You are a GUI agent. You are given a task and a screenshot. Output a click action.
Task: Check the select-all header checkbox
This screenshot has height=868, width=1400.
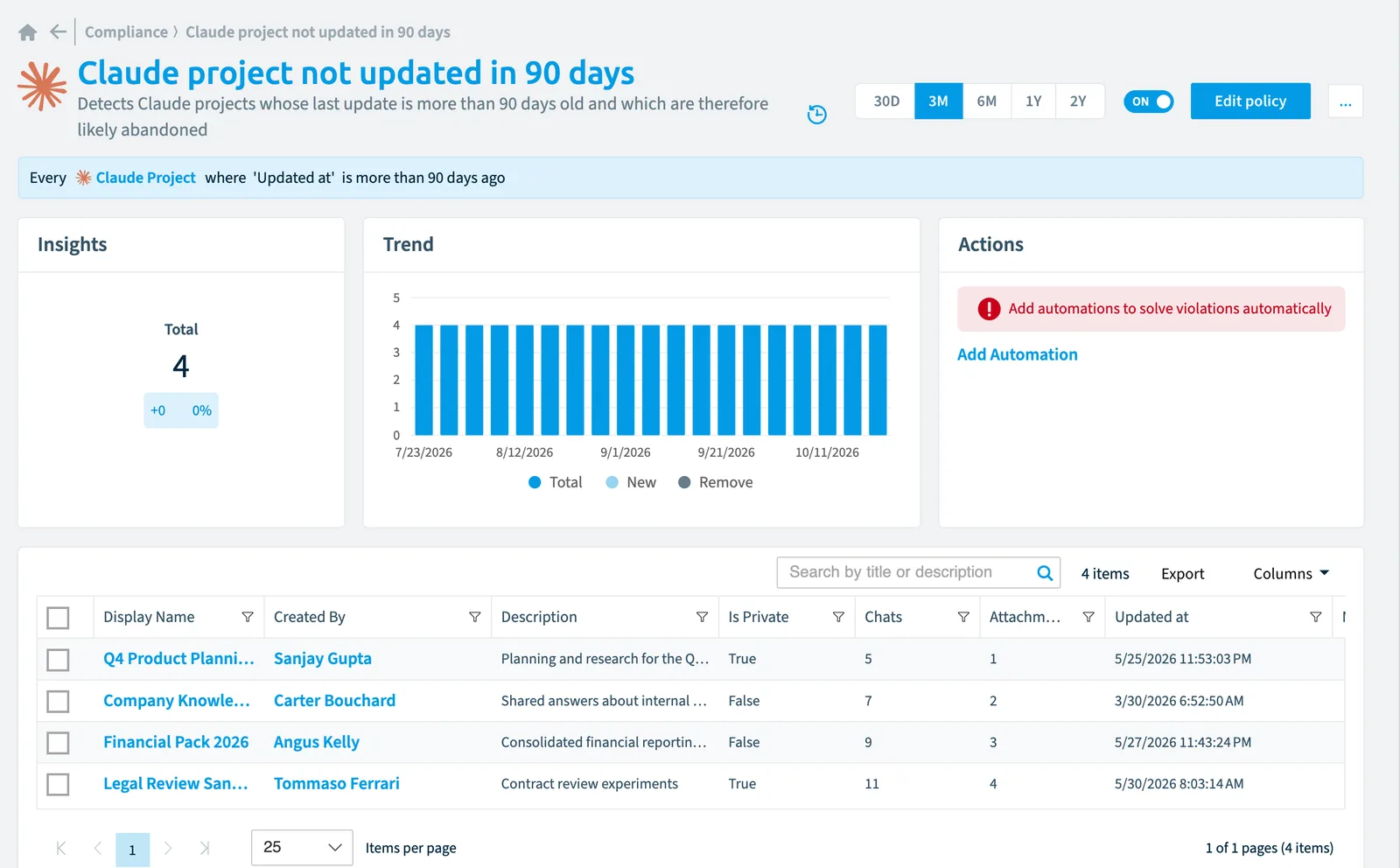(x=58, y=618)
